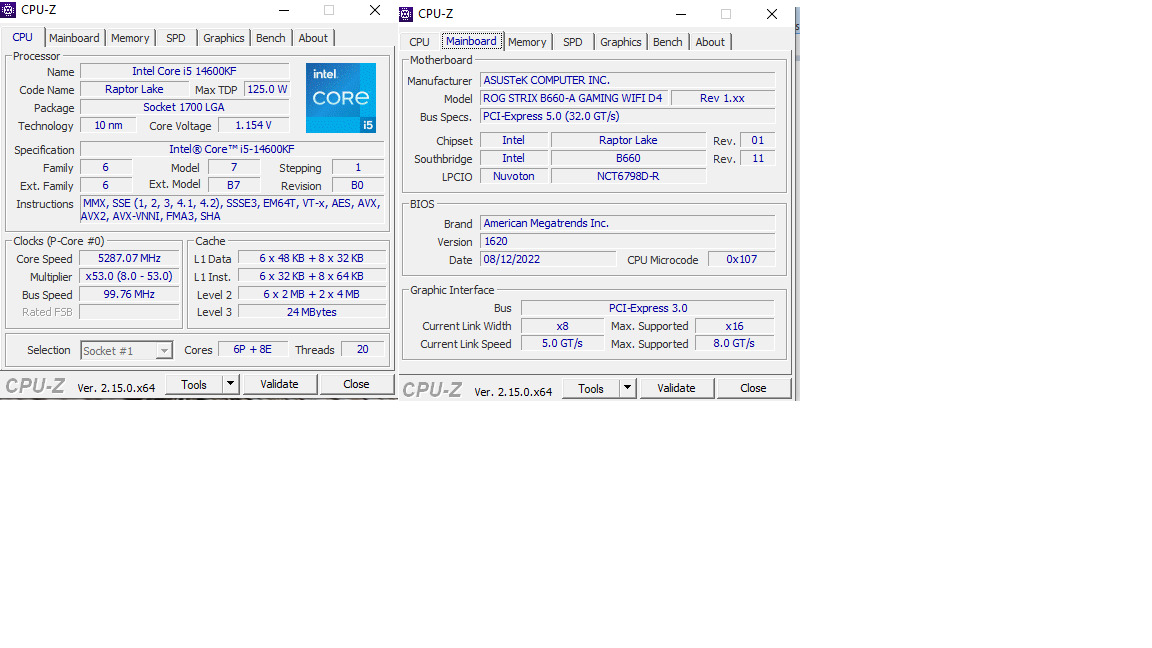Viewport: 1152px width, 648px height.
Task: Click Validate in the right window
Action: pos(676,388)
